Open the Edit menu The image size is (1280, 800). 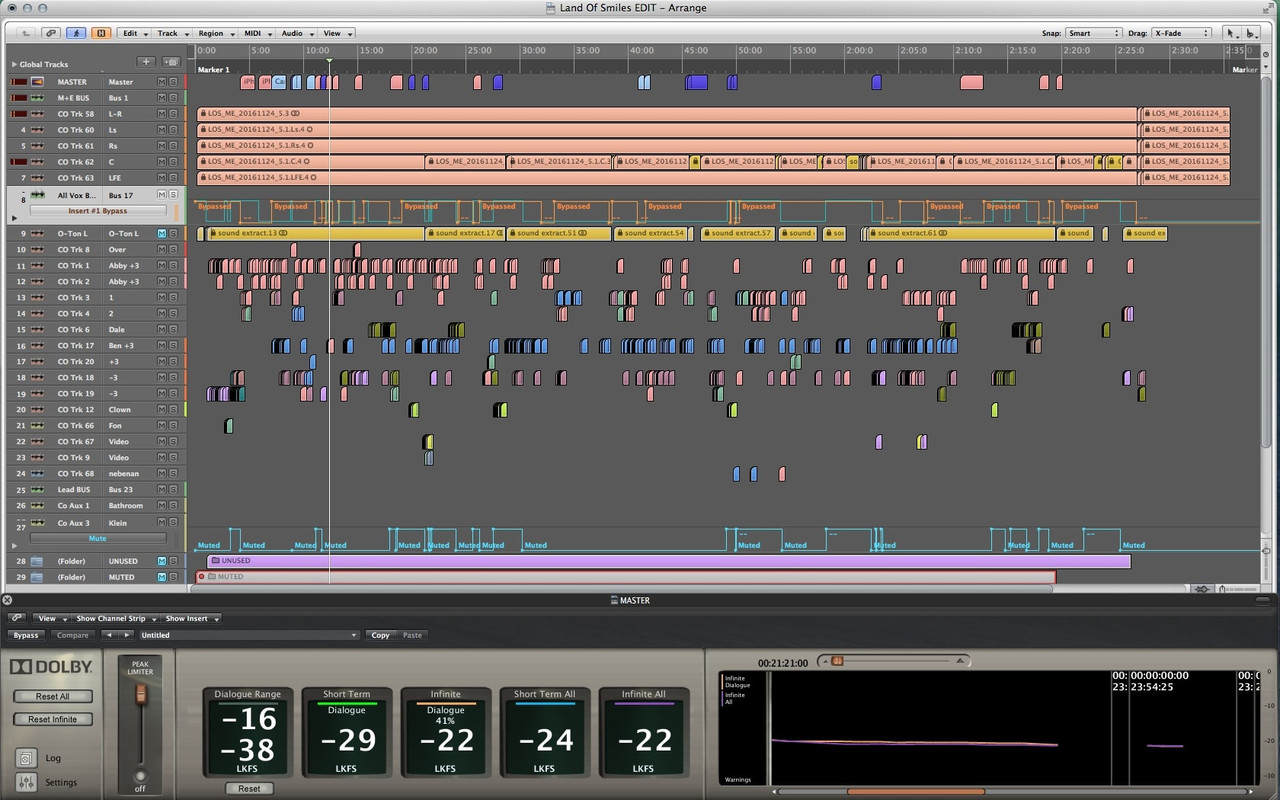tap(133, 33)
